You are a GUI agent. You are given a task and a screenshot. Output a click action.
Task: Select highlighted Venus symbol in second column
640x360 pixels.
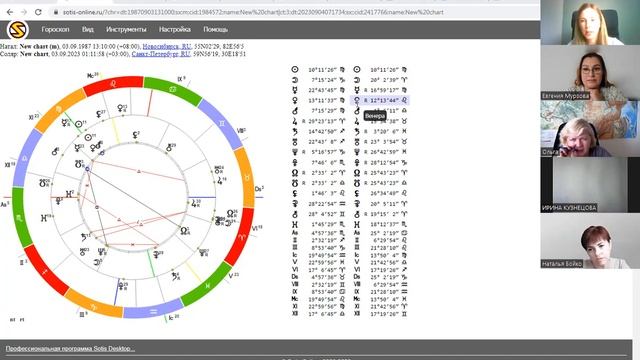(357, 100)
